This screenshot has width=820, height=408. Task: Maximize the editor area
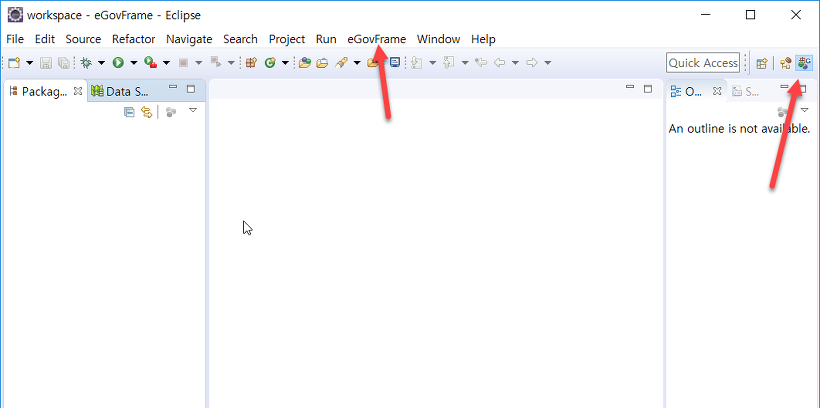(648, 89)
